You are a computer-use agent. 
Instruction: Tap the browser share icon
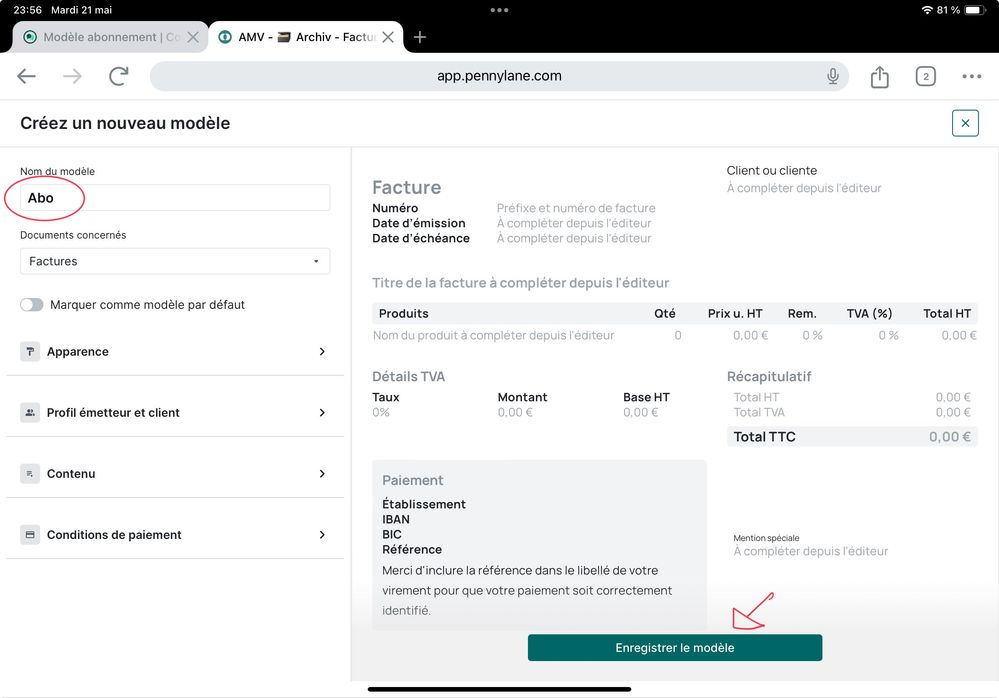[879, 77]
